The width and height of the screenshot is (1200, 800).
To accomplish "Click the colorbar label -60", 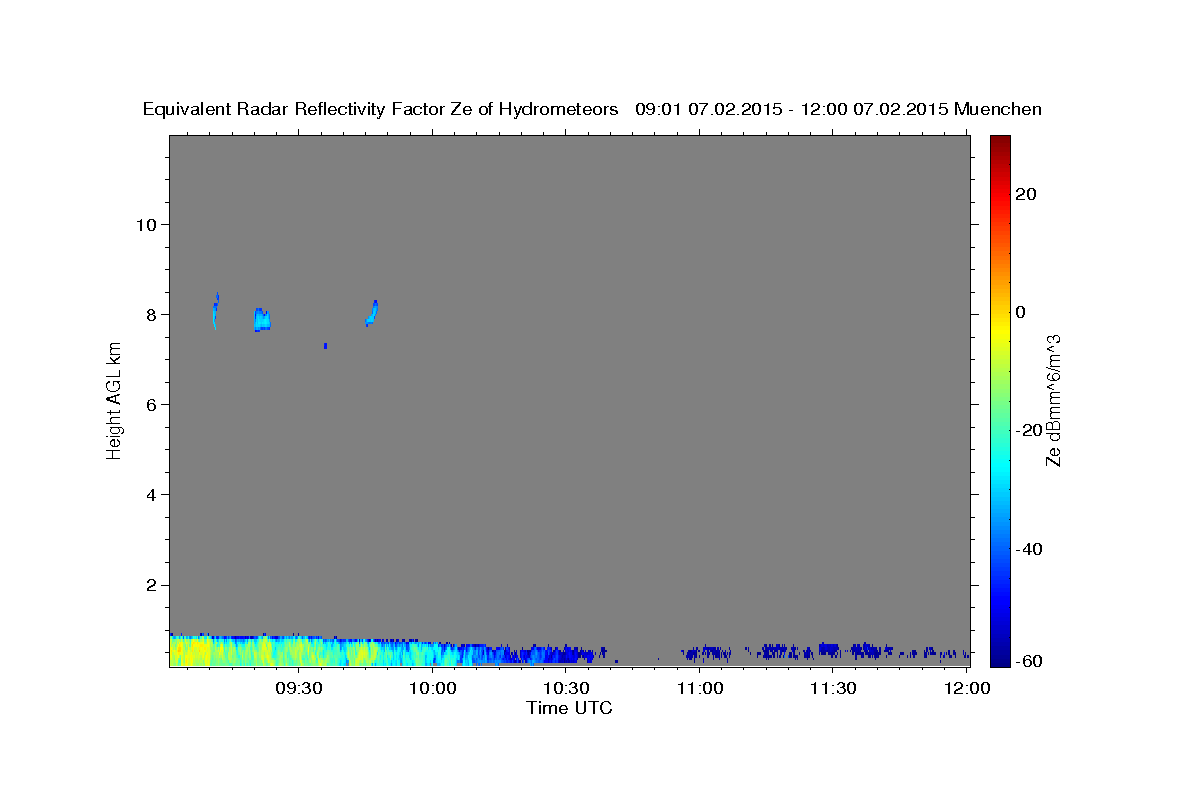I will (x=1027, y=661).
